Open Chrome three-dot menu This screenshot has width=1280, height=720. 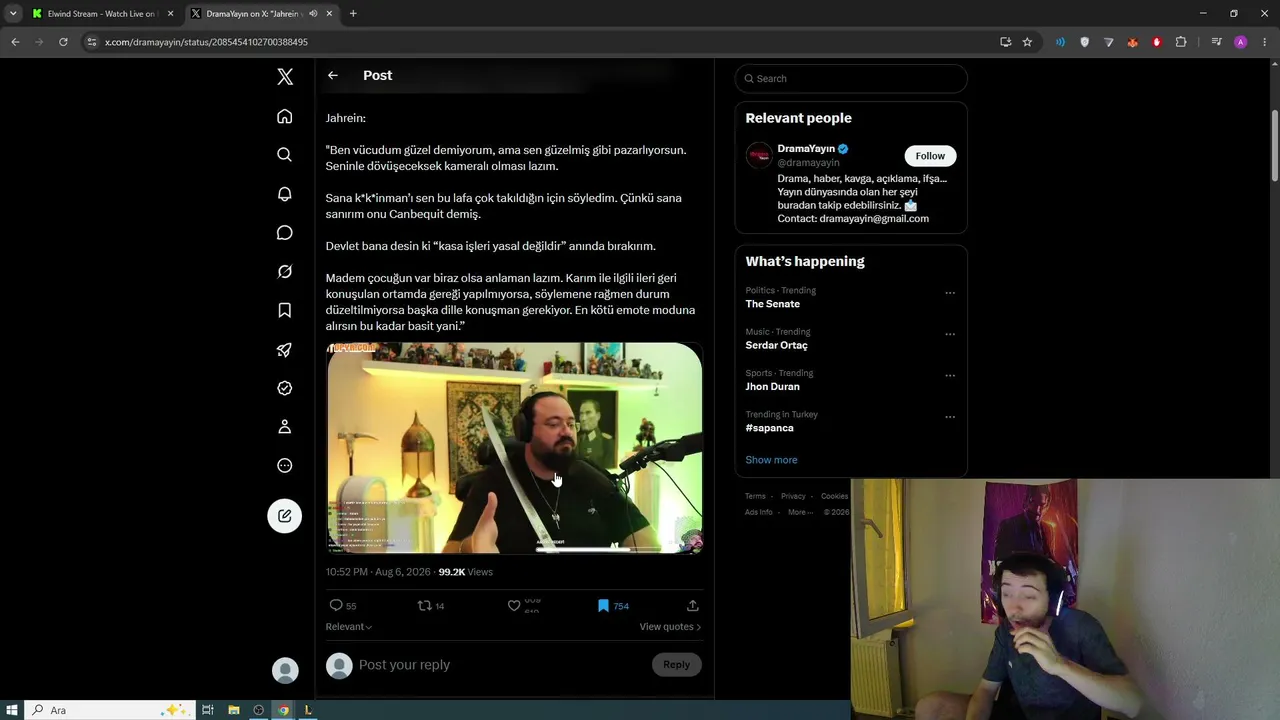(x=1264, y=42)
